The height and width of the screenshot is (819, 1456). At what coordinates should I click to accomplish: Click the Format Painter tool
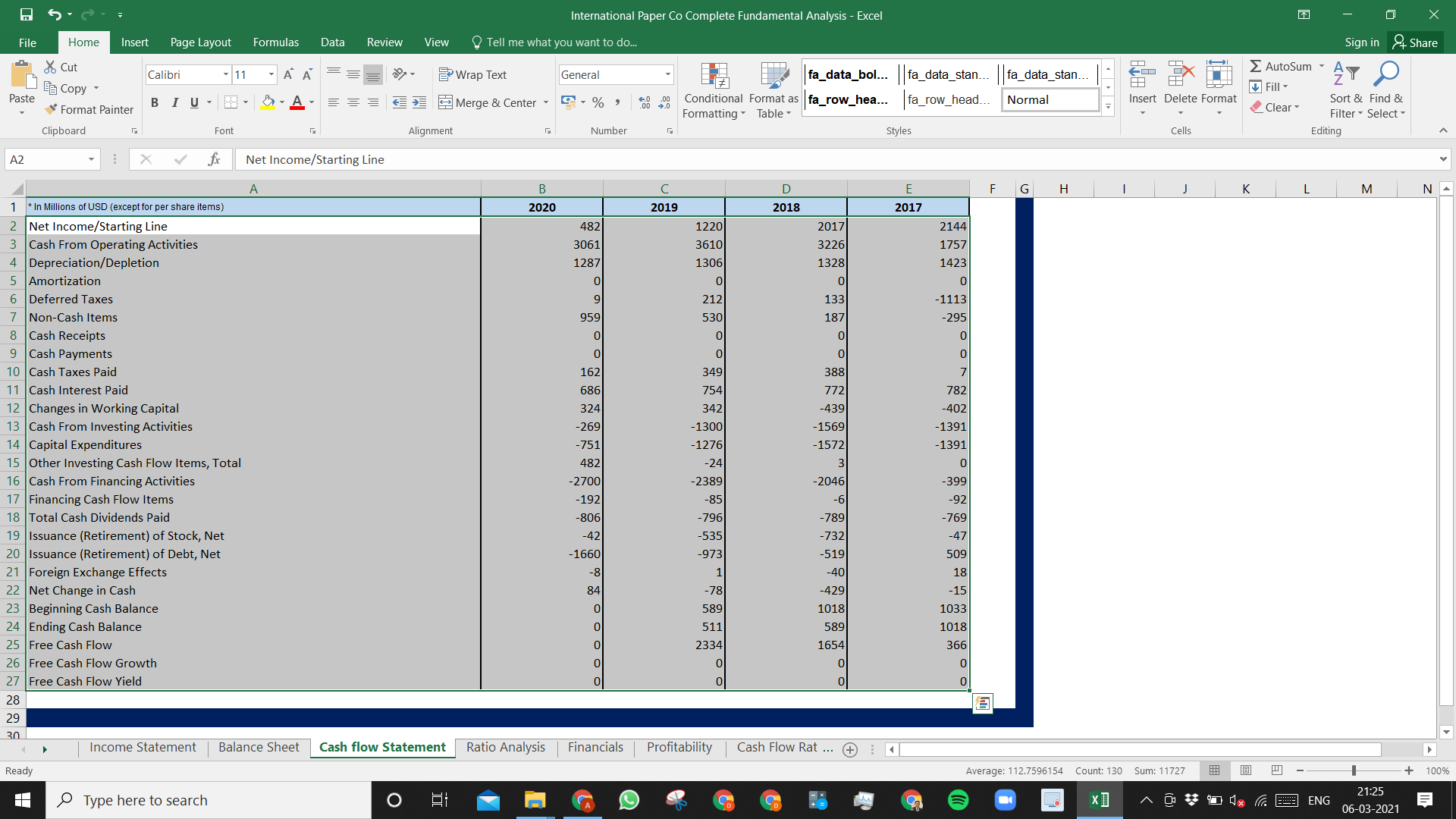(89, 109)
